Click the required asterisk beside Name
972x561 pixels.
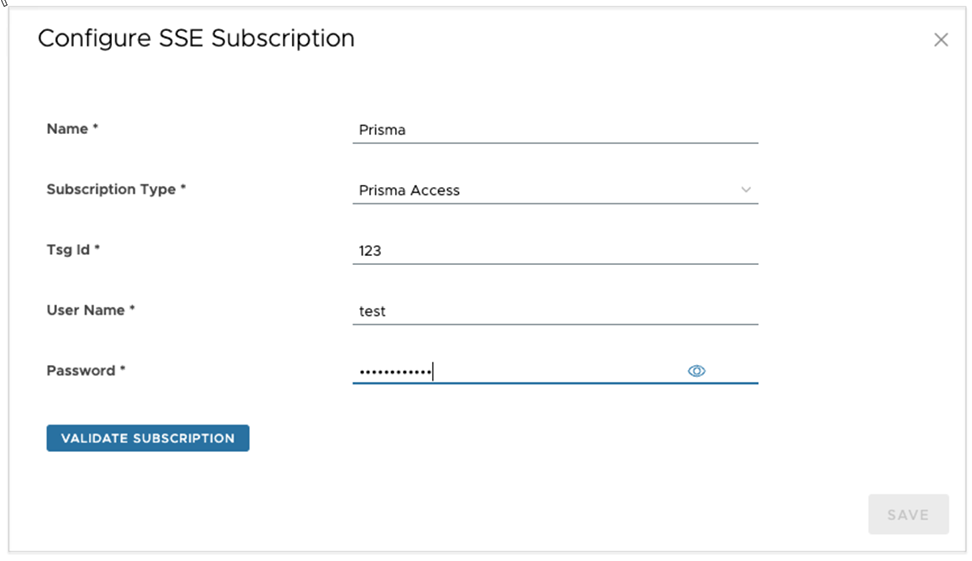(x=96, y=129)
